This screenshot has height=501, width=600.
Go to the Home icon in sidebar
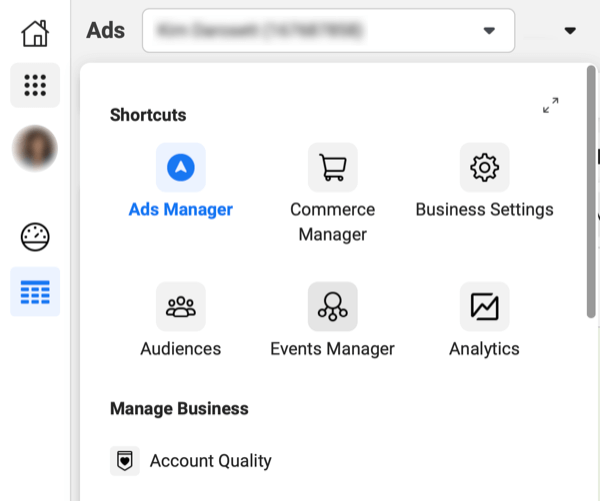coord(35,33)
